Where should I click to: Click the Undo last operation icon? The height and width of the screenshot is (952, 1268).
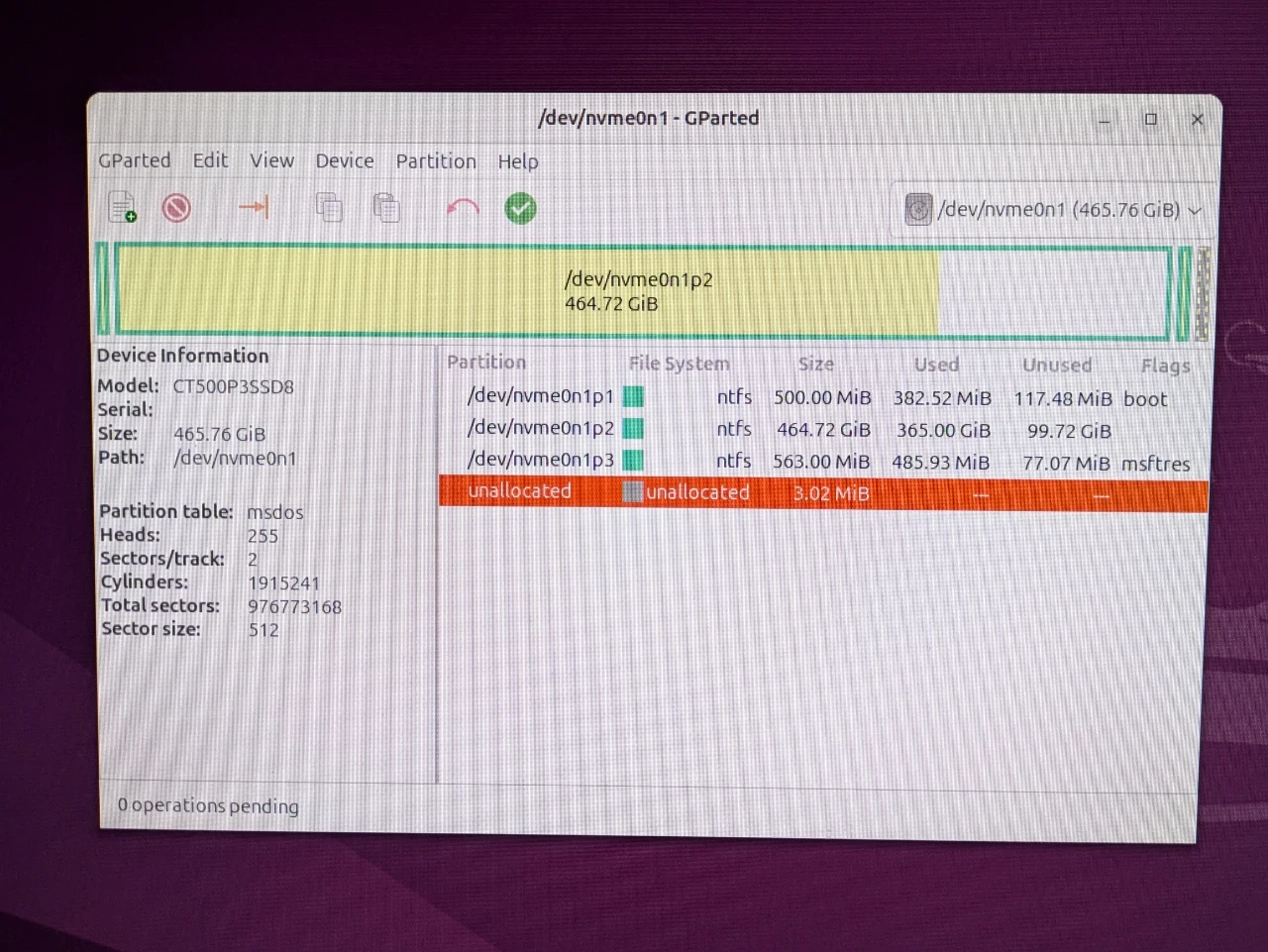tap(463, 208)
